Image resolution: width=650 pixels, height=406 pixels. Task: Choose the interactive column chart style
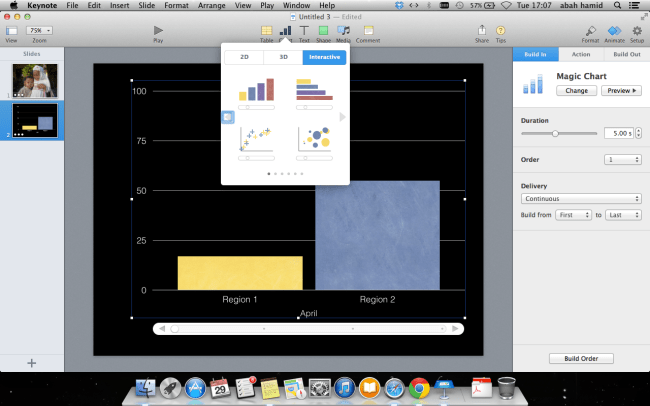pos(256,91)
